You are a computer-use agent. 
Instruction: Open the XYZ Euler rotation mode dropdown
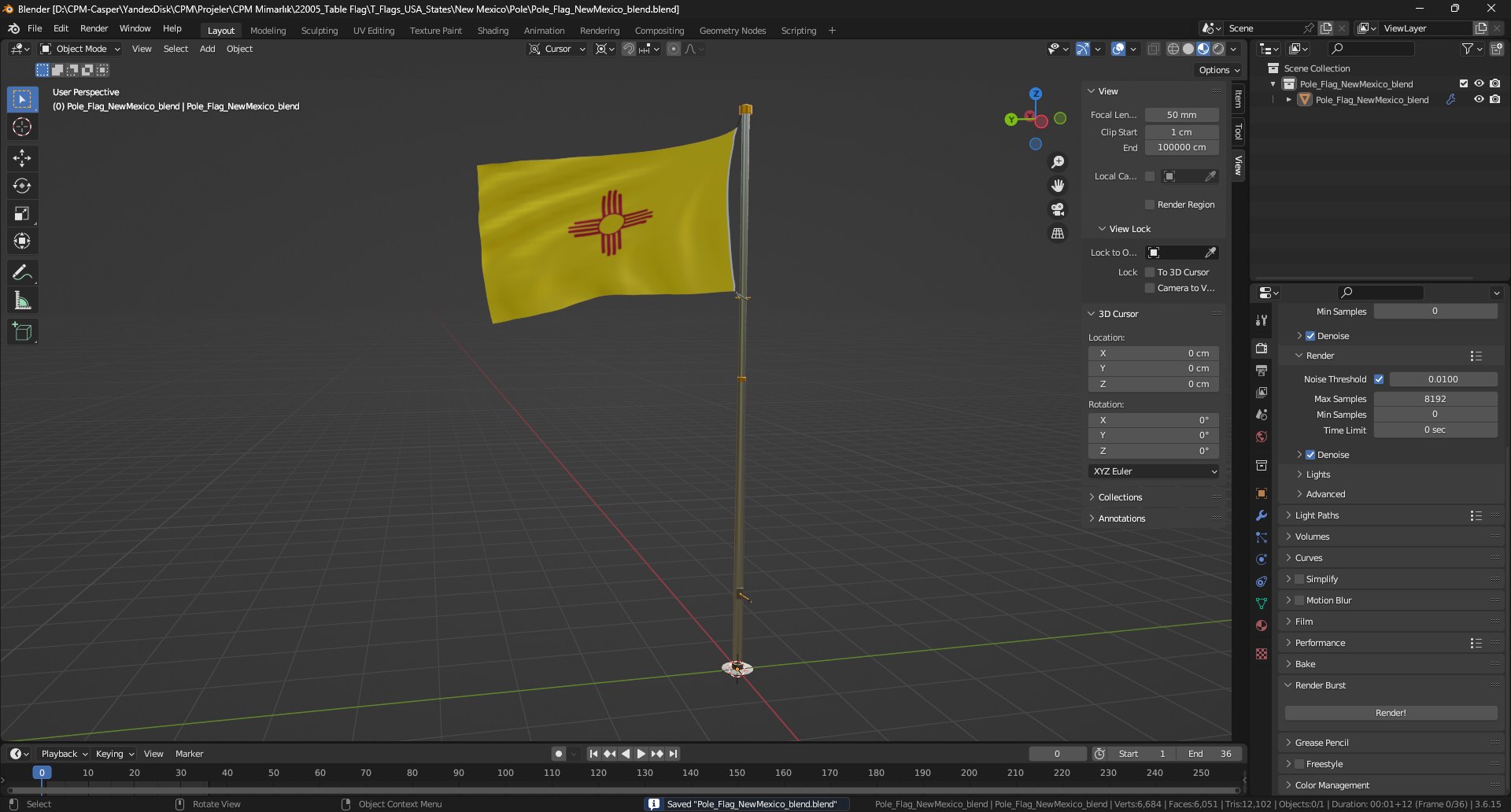(x=1154, y=471)
